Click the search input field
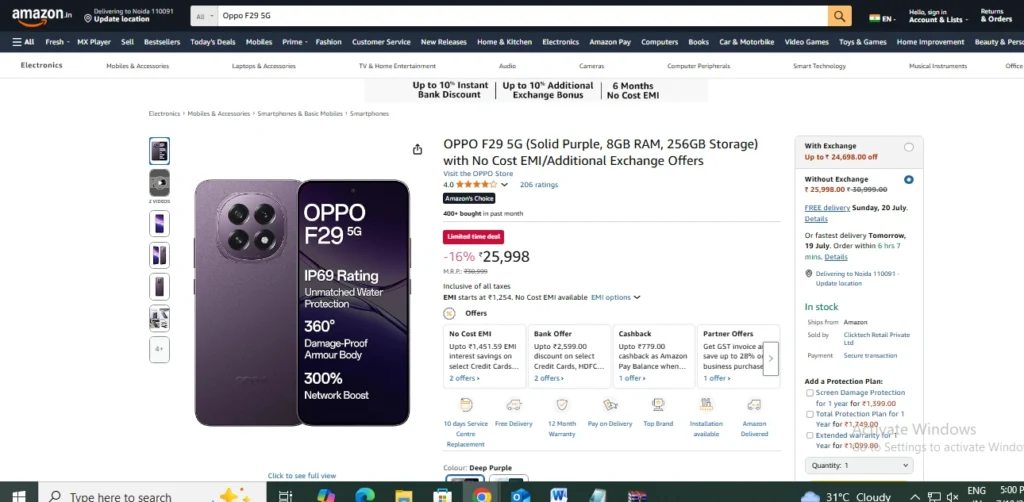The width and height of the screenshot is (1024, 502). point(522,16)
